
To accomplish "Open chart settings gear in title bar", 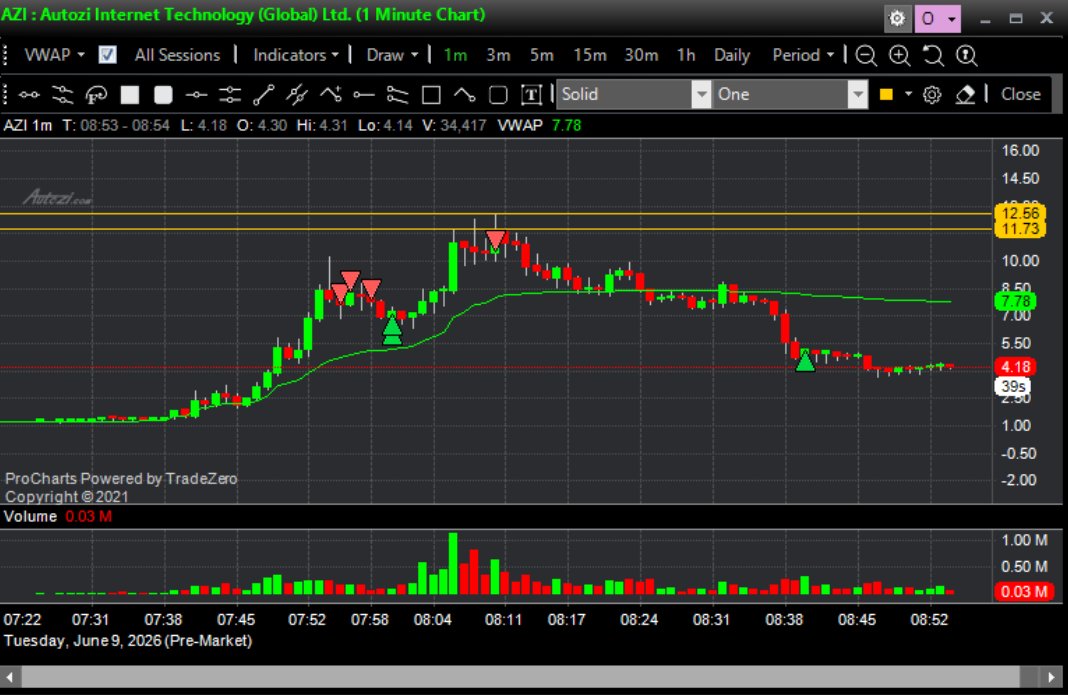I will tap(898, 18).
